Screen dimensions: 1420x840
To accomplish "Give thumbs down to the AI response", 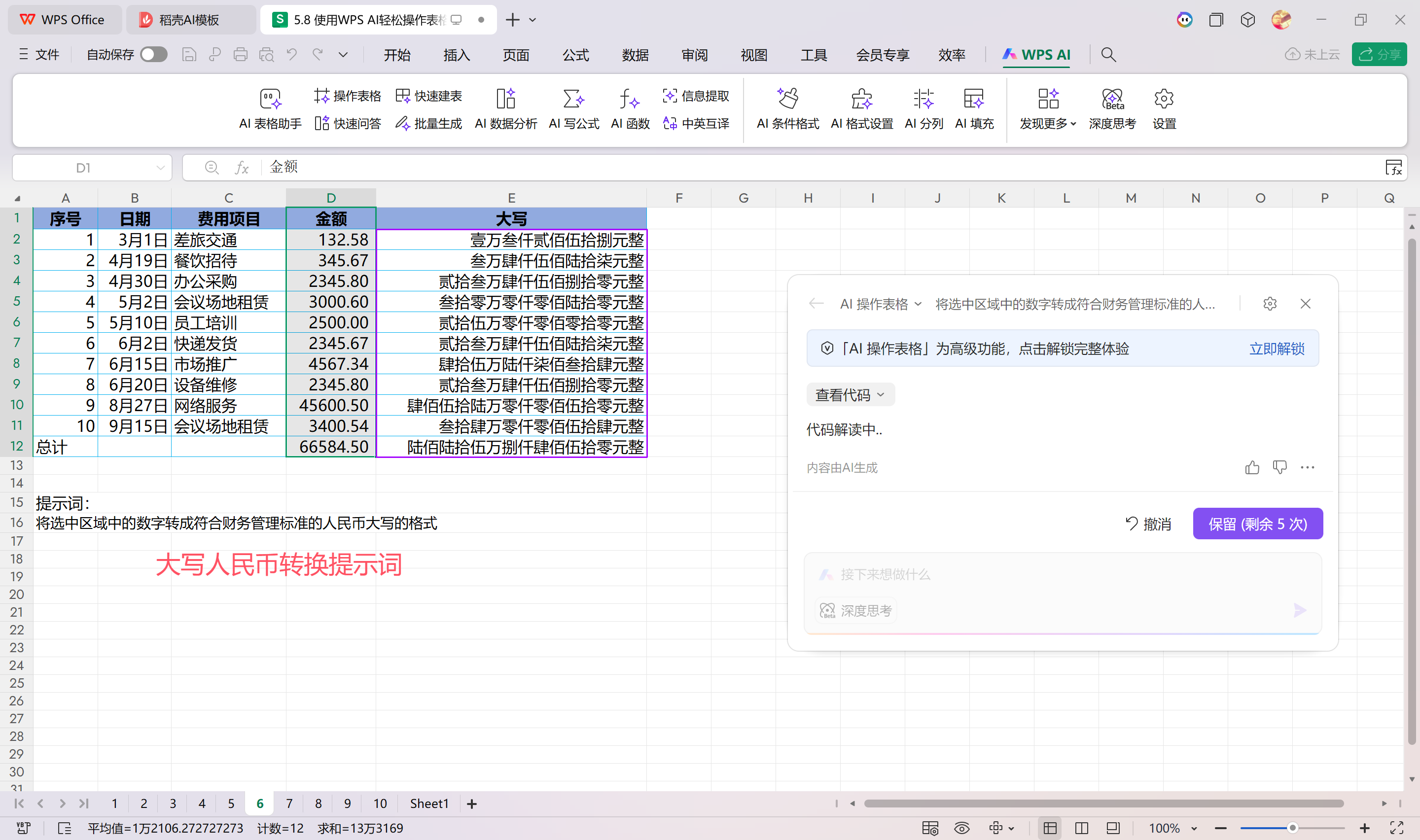I will (x=1279, y=467).
